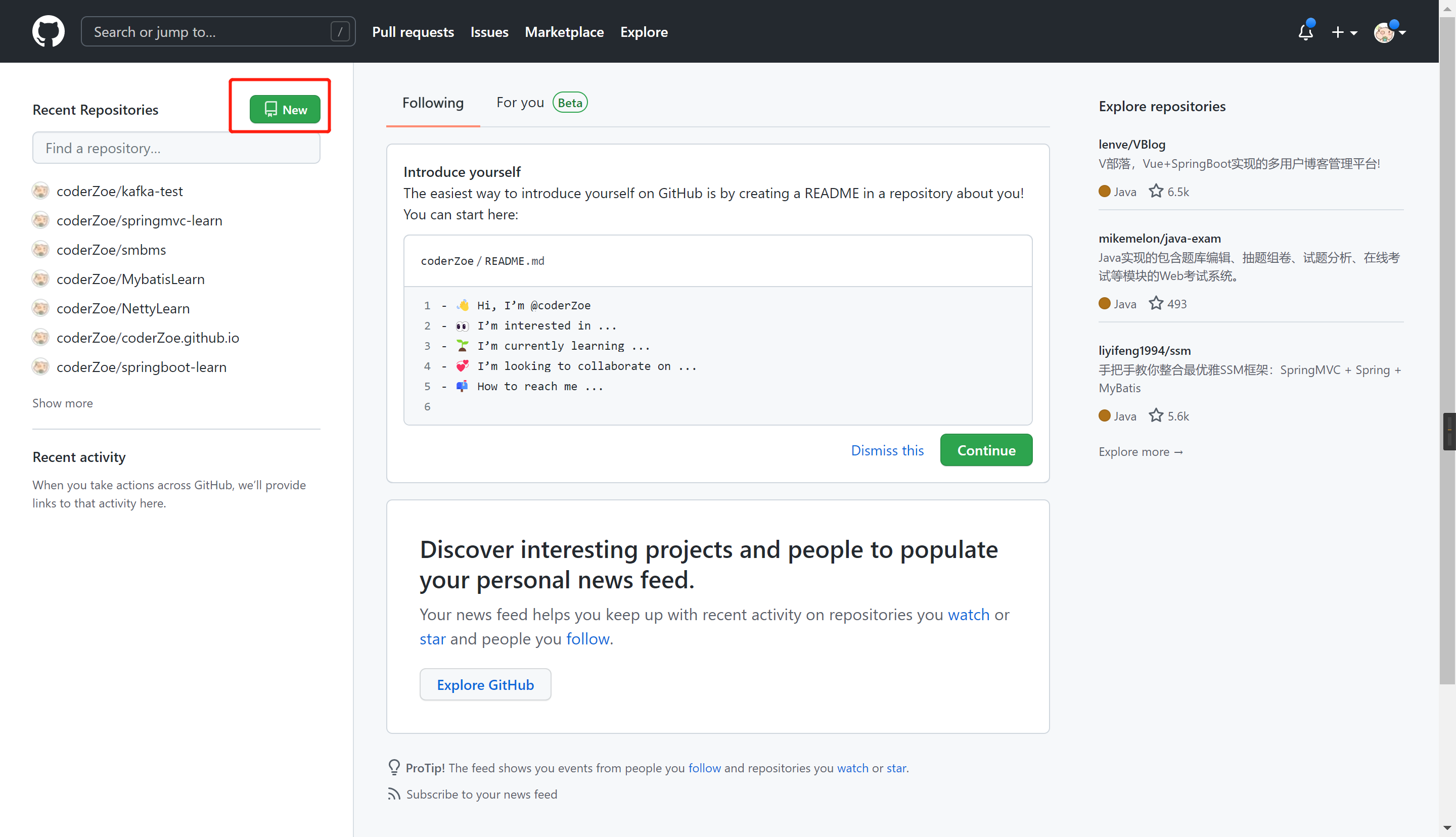Switch to the Following tab

pyautogui.click(x=433, y=103)
